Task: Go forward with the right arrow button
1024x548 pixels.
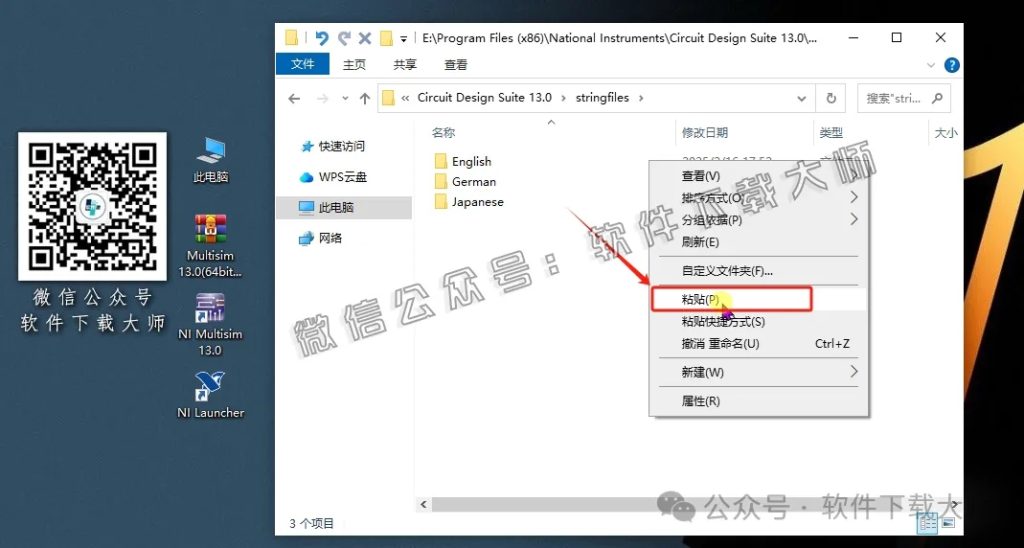Action: [322, 99]
